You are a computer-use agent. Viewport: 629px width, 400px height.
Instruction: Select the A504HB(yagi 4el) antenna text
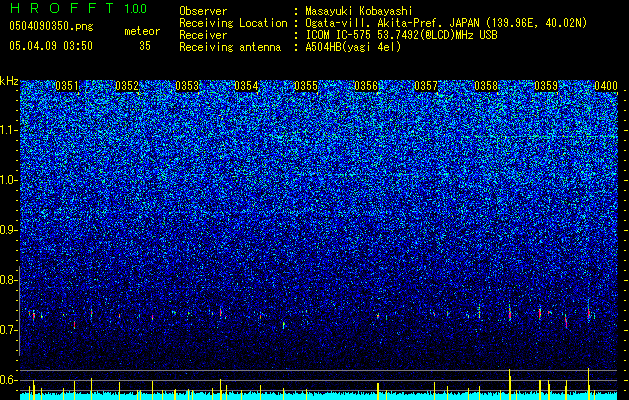coord(353,47)
